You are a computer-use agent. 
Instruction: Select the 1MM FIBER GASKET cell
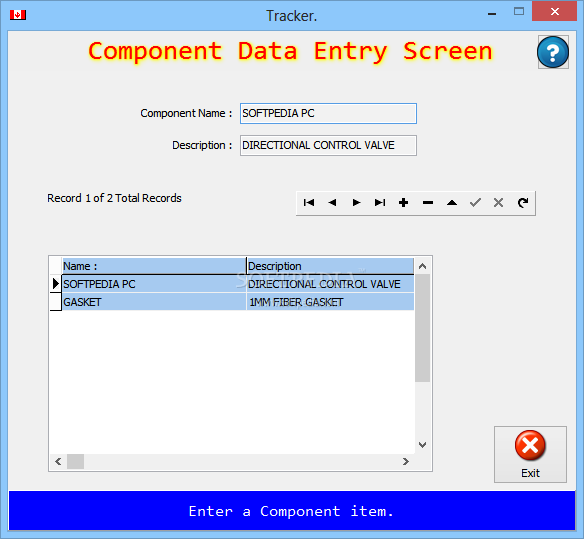(x=330, y=302)
